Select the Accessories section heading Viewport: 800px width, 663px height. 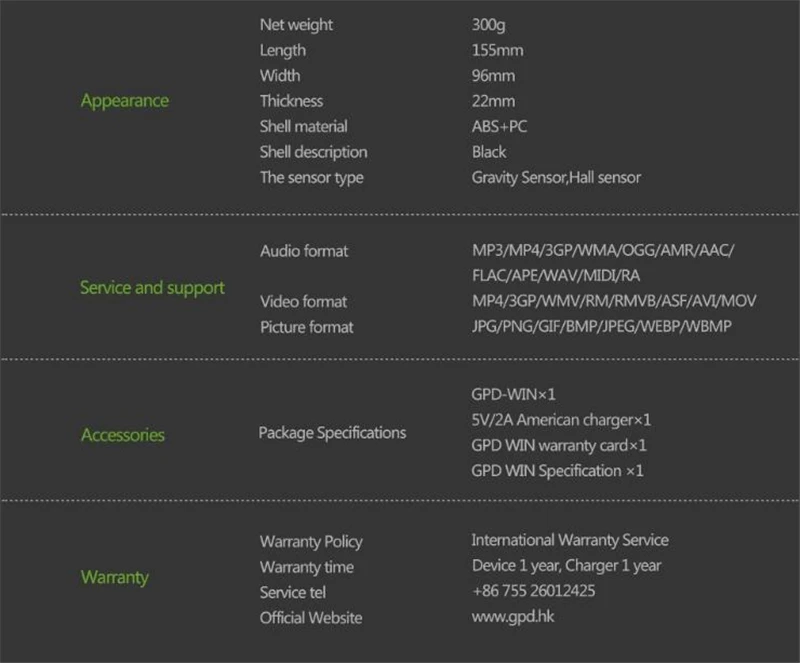pos(122,435)
